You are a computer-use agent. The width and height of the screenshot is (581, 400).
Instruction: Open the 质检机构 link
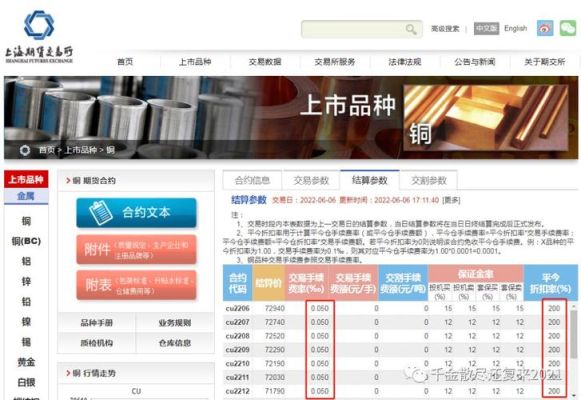click(x=97, y=343)
